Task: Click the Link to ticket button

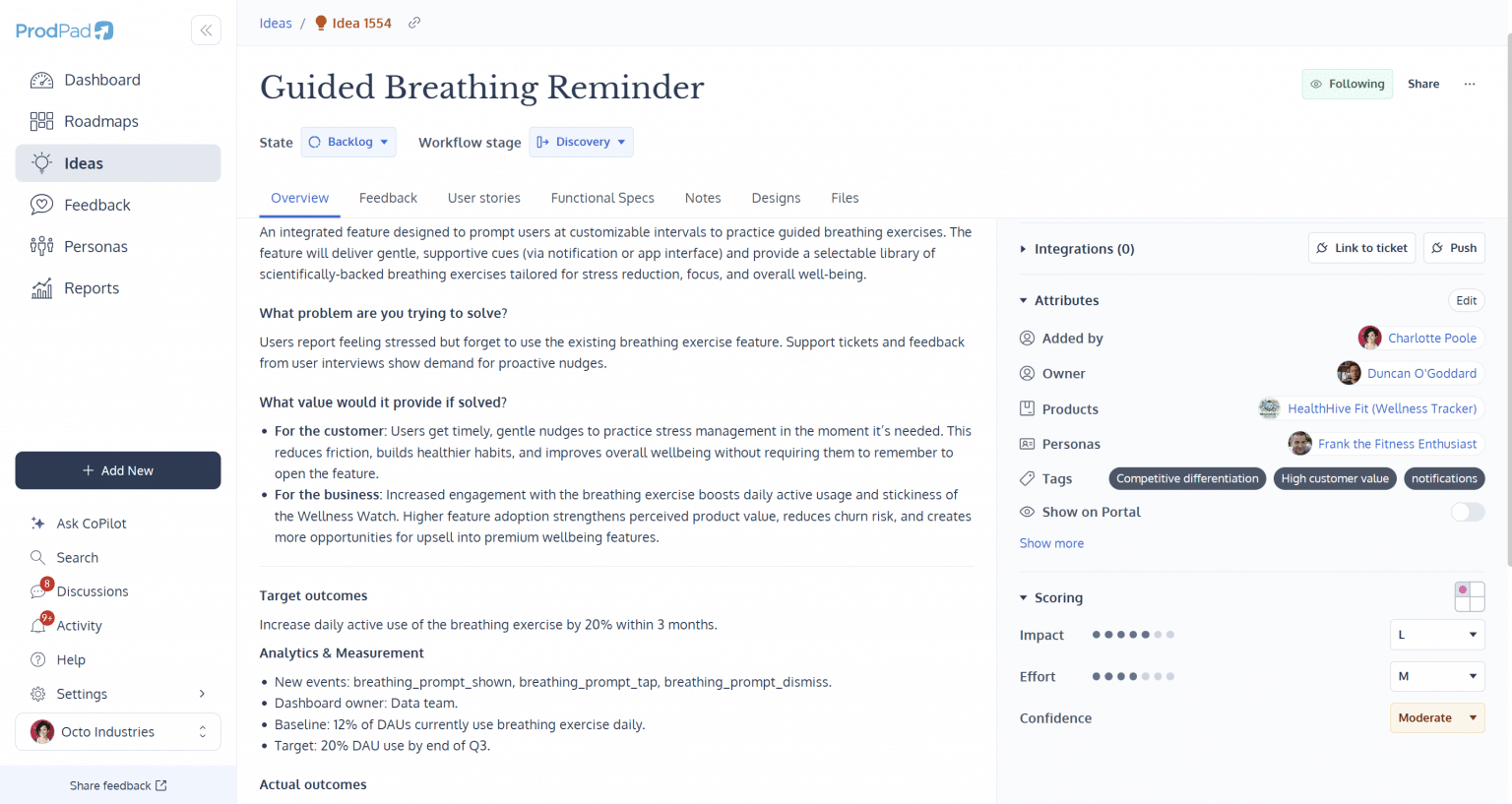Action: point(1361,248)
